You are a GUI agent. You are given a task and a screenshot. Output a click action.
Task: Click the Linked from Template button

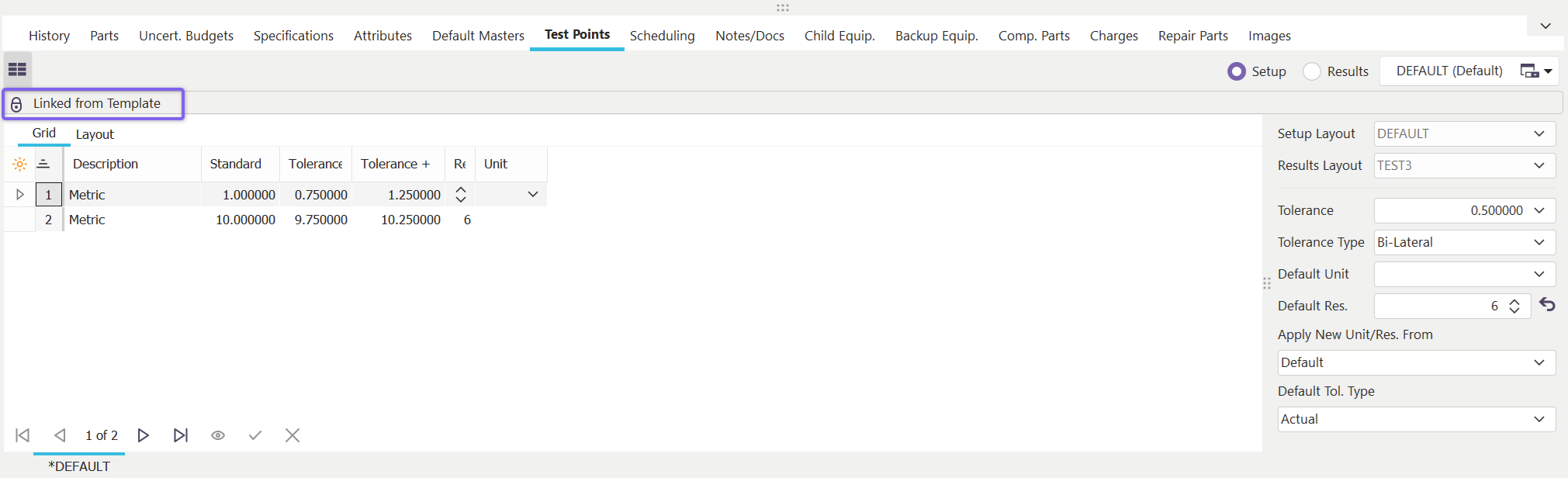(93, 104)
